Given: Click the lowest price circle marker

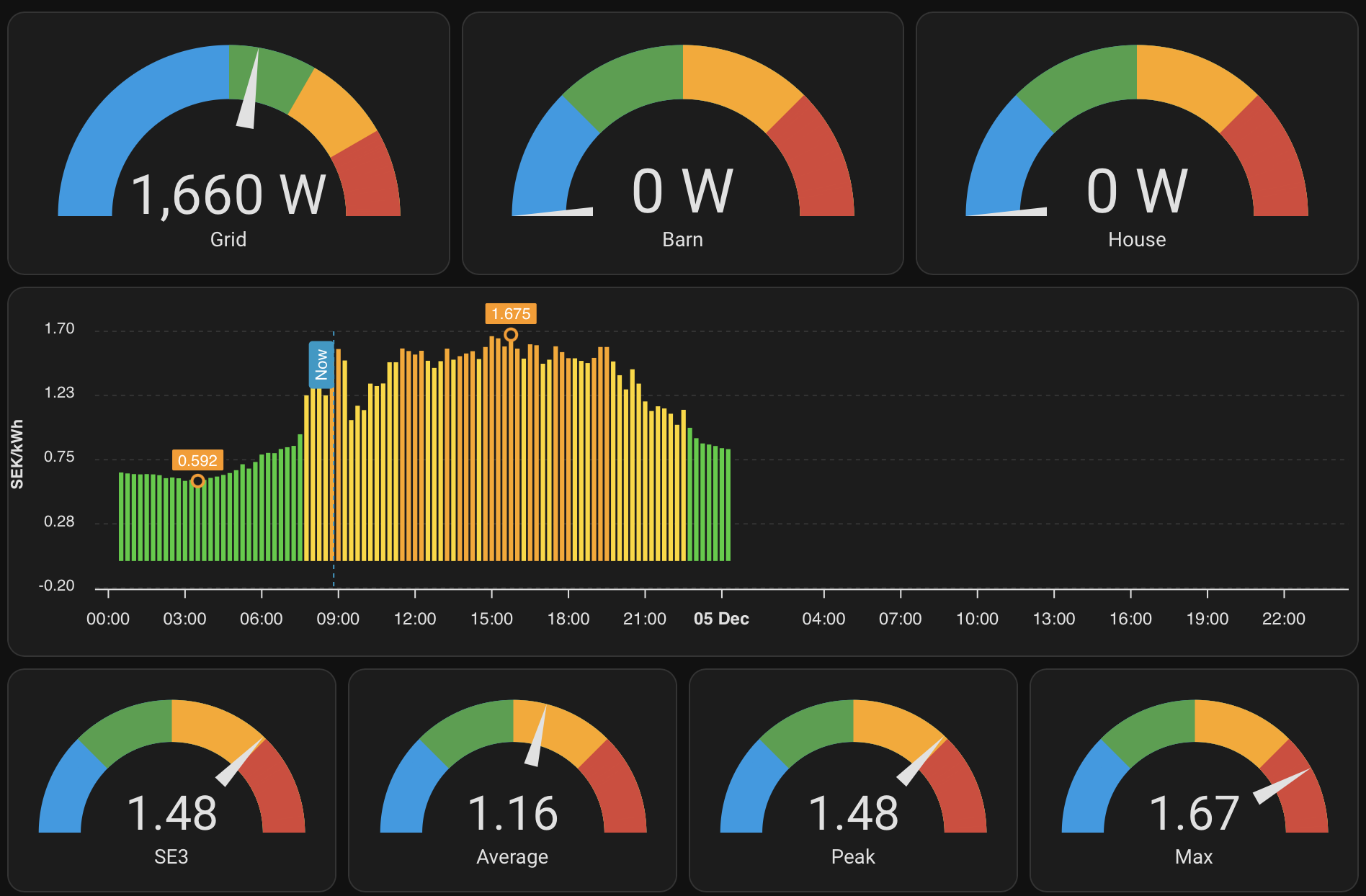Looking at the screenshot, I should point(197,481).
